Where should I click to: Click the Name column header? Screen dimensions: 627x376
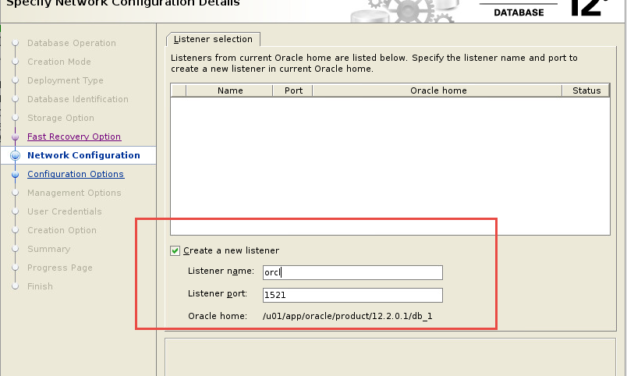230,91
